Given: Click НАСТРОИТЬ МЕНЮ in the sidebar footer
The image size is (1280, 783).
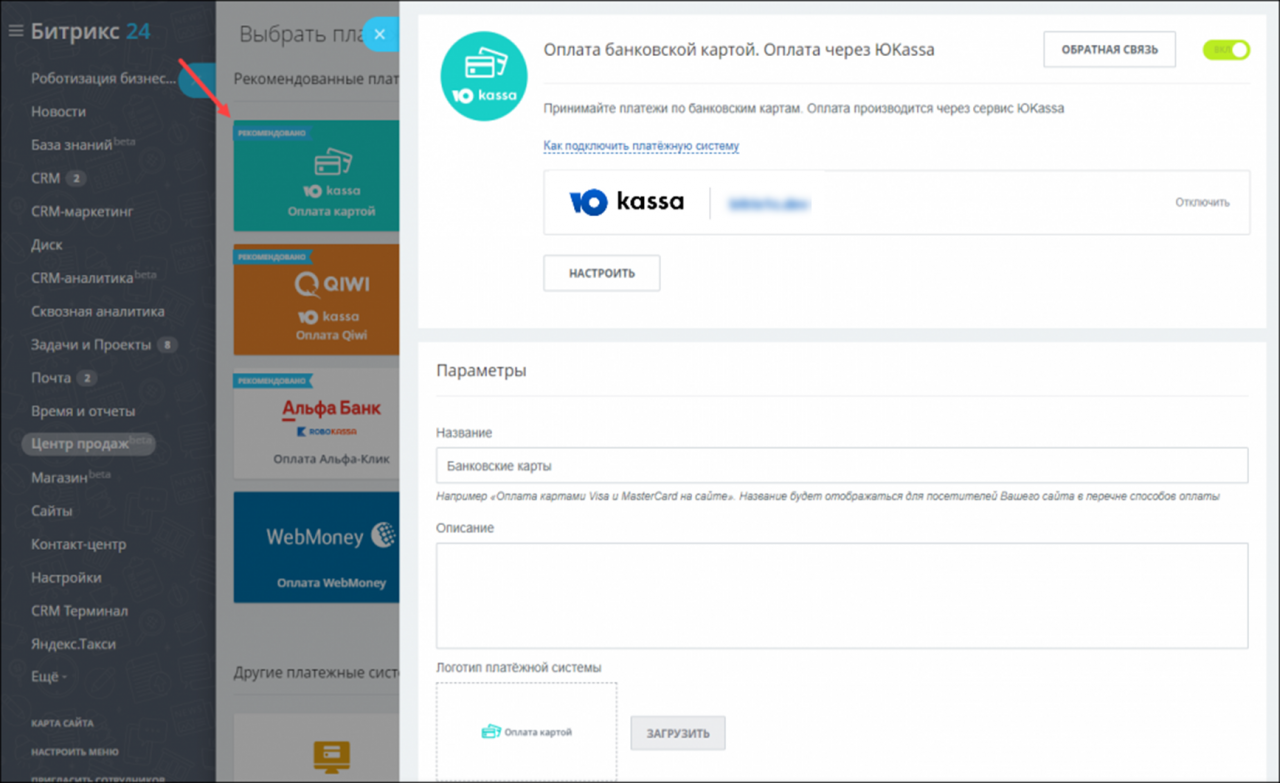Looking at the screenshot, I should pos(74,752).
